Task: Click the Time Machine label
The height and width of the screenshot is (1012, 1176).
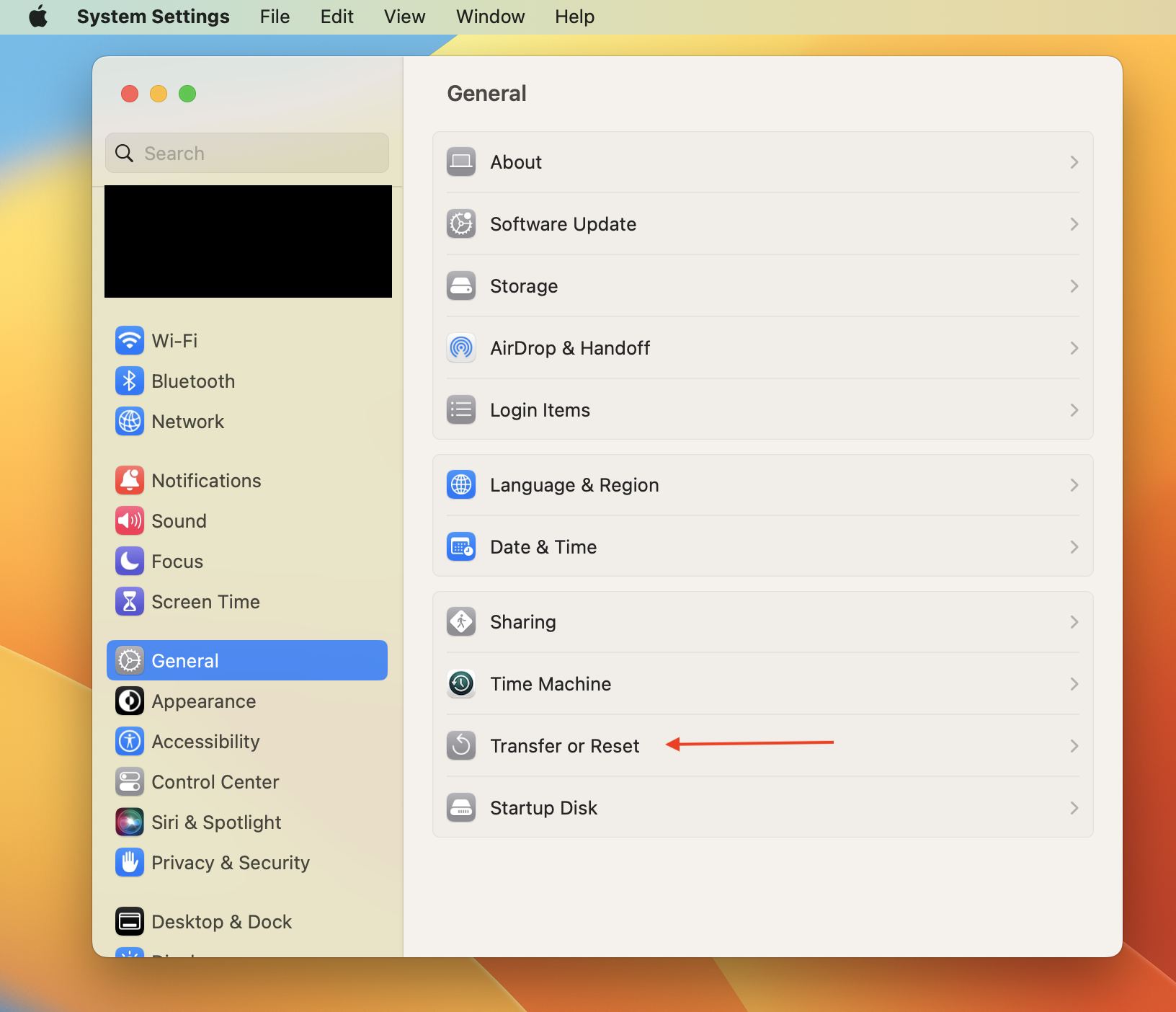Action: tap(551, 684)
